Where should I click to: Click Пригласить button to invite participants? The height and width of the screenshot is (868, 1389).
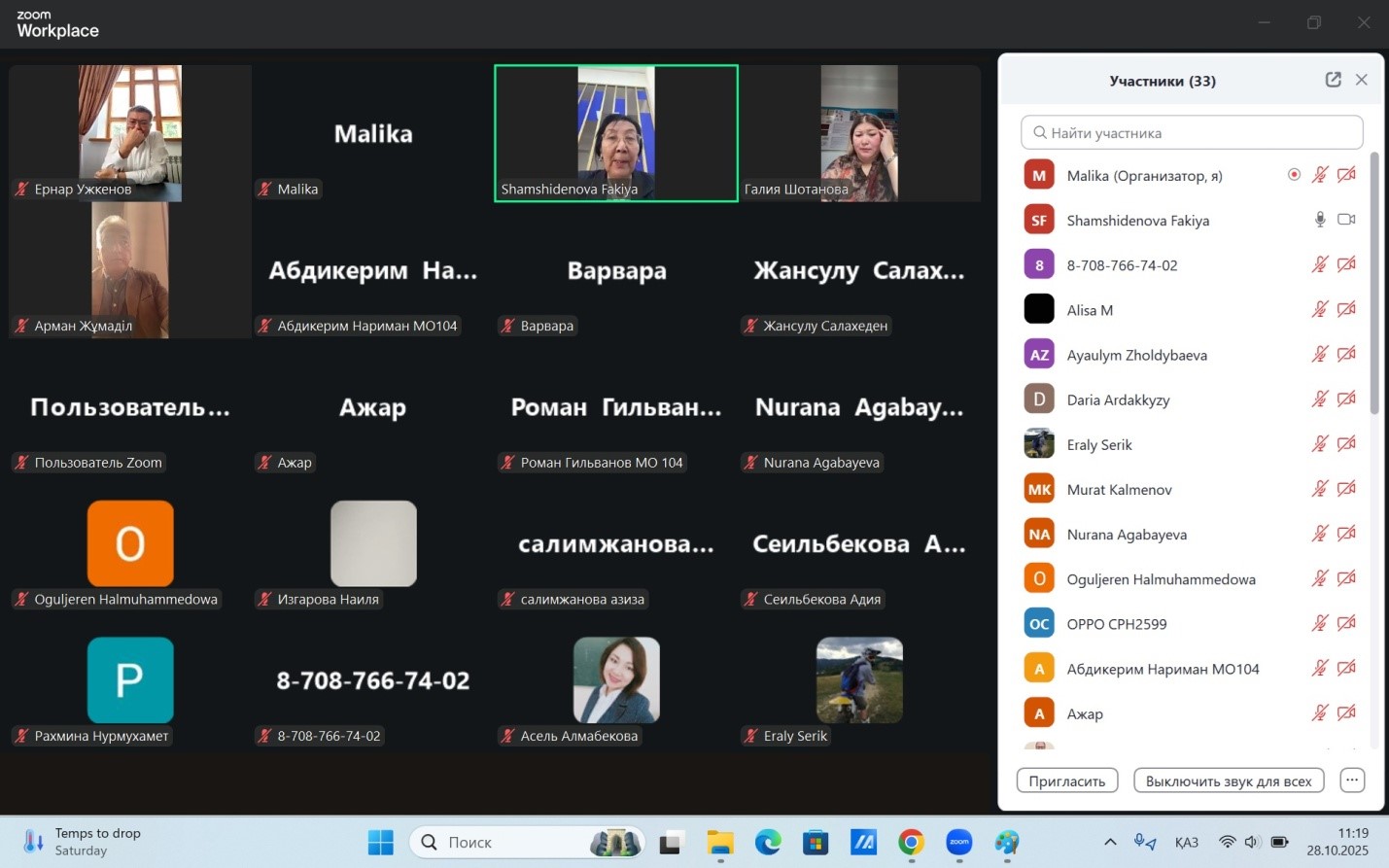[x=1066, y=781]
